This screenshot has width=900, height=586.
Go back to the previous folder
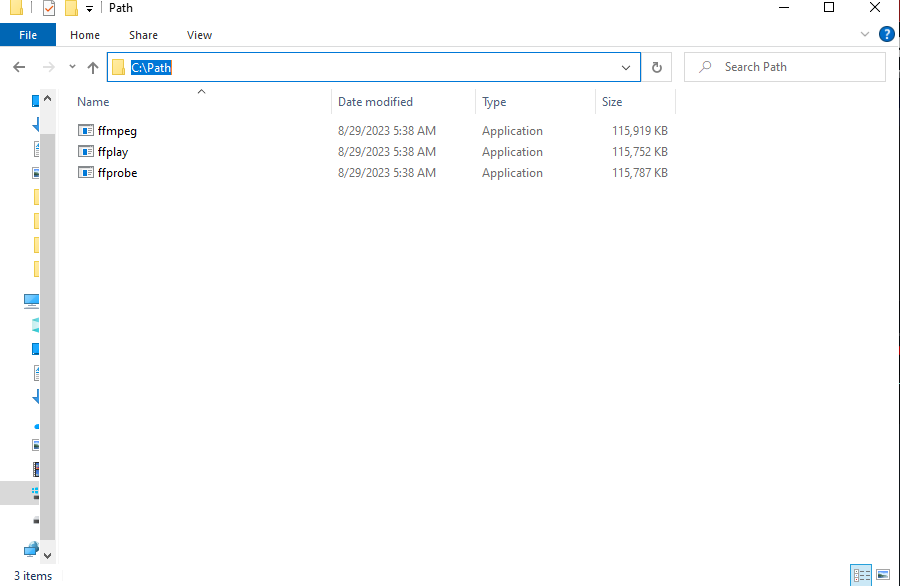(20, 67)
